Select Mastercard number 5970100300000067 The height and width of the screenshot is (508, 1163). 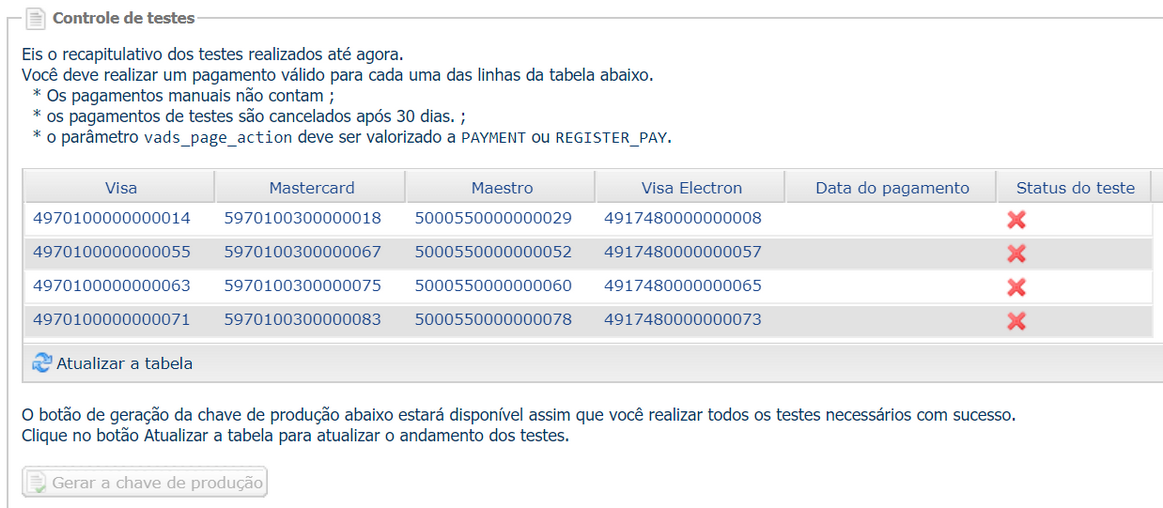pos(303,252)
